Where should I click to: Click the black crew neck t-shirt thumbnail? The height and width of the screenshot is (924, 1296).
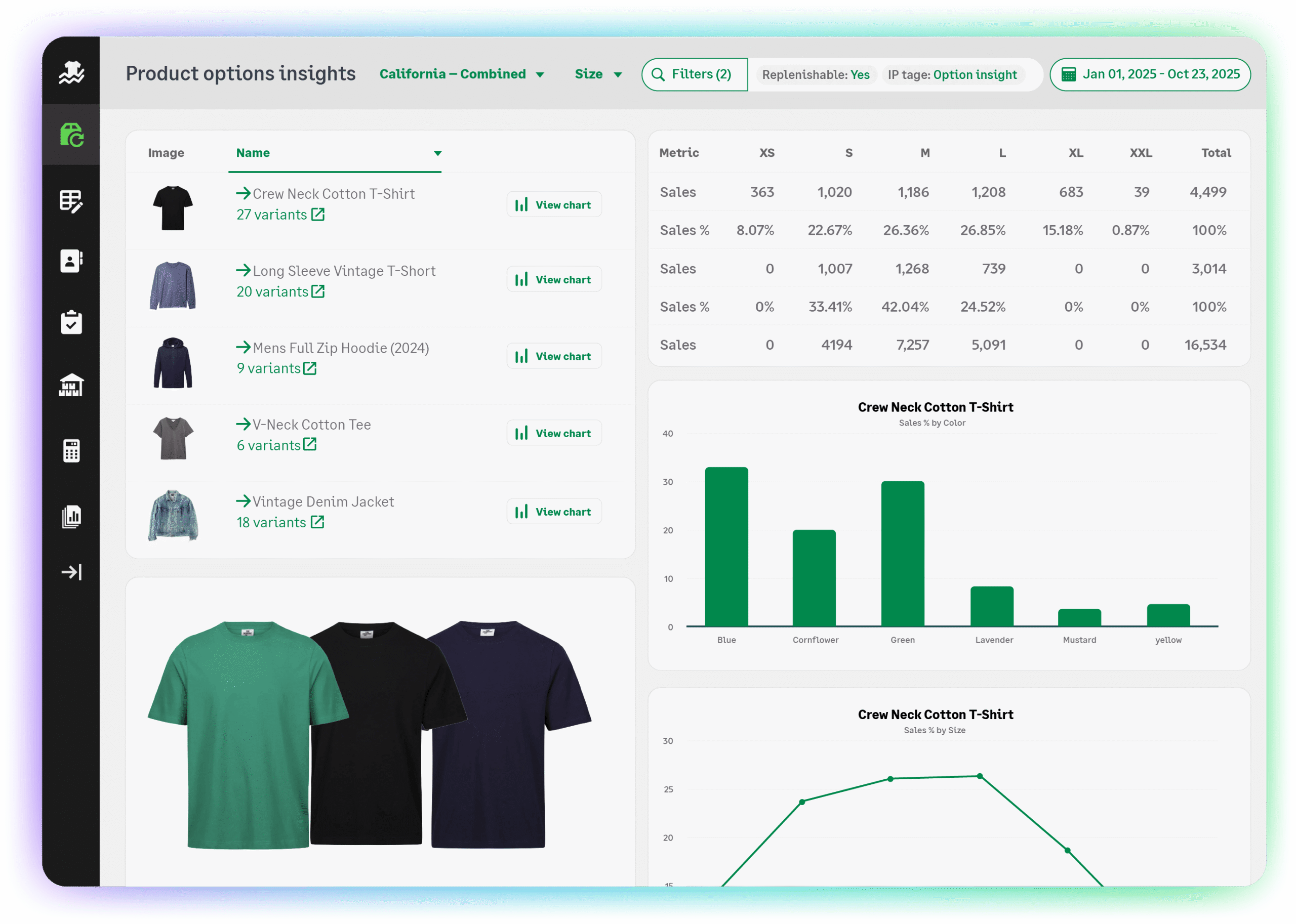[x=173, y=207]
